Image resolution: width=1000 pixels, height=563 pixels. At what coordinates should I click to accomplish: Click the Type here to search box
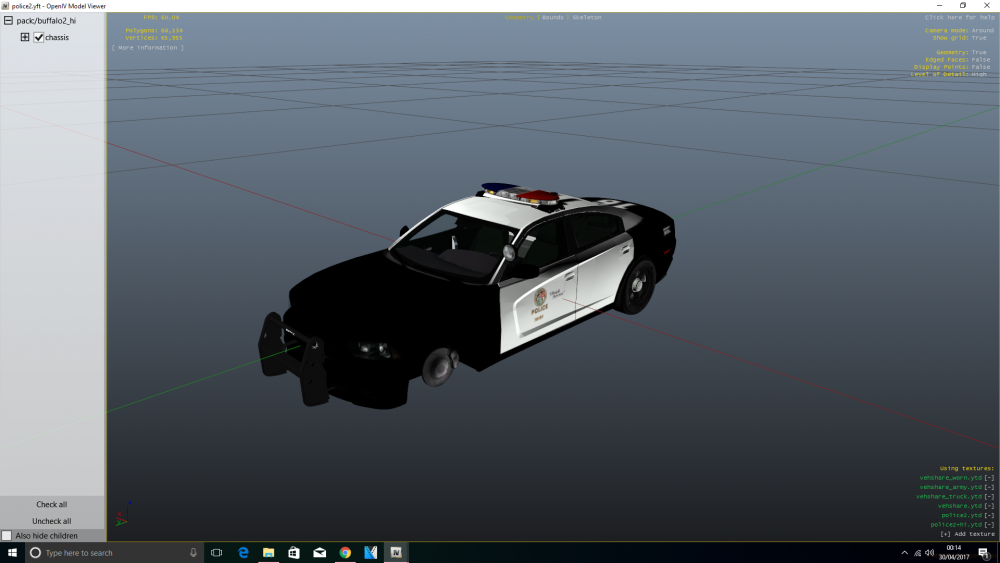tap(115, 552)
